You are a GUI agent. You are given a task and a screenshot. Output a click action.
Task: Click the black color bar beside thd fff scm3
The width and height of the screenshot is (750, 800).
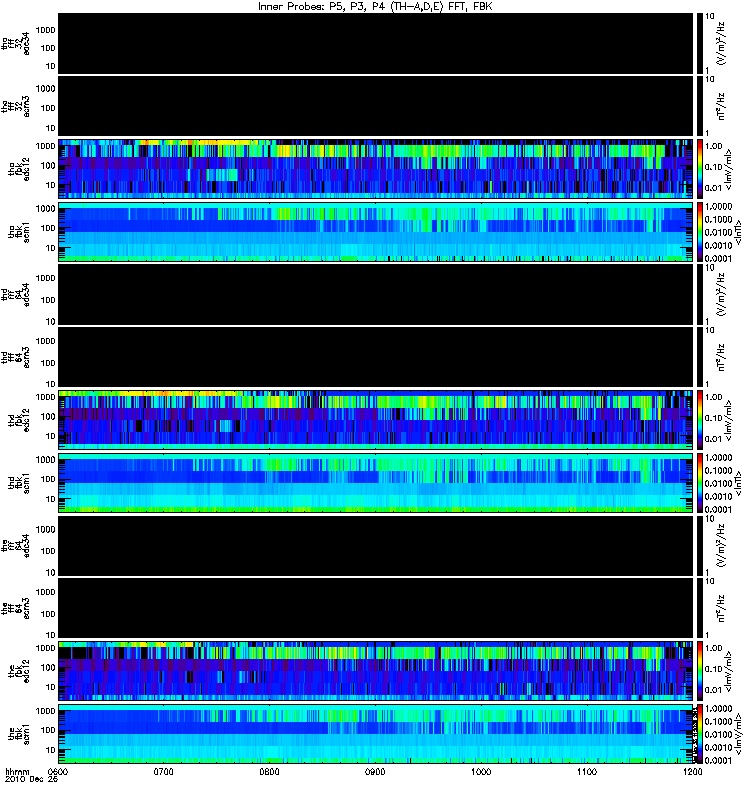[699, 357]
